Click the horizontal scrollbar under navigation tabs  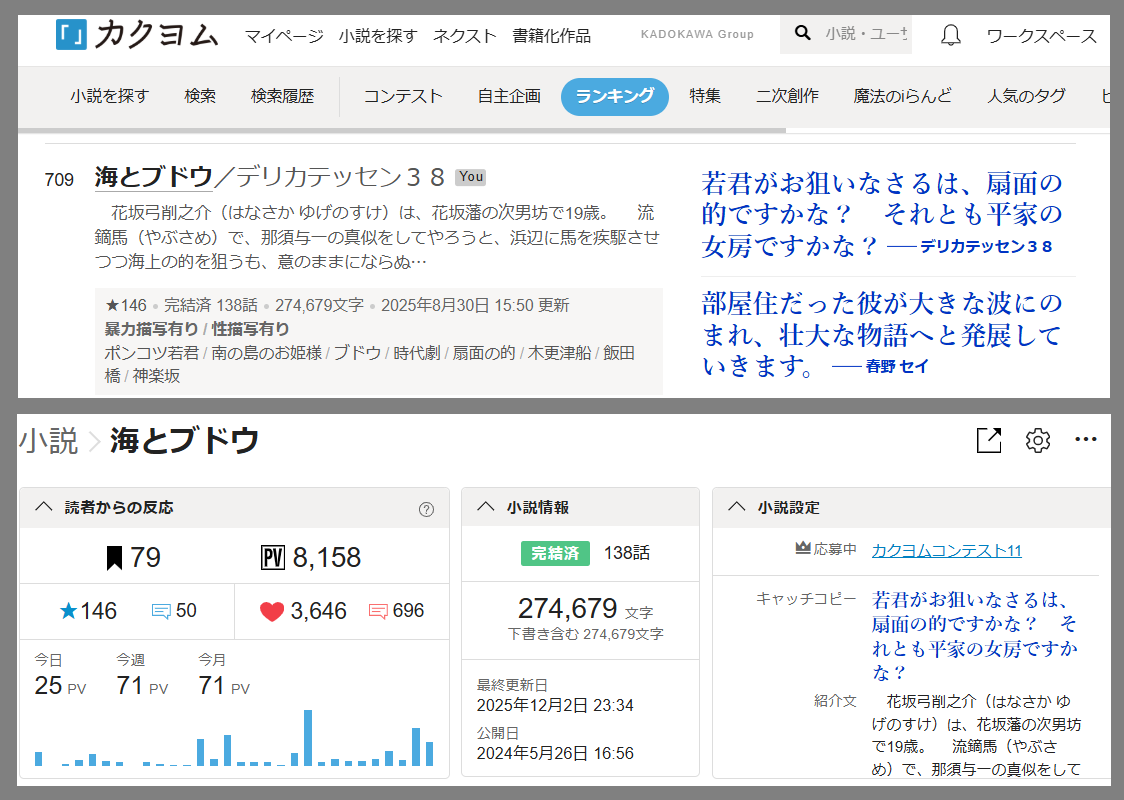point(400,130)
